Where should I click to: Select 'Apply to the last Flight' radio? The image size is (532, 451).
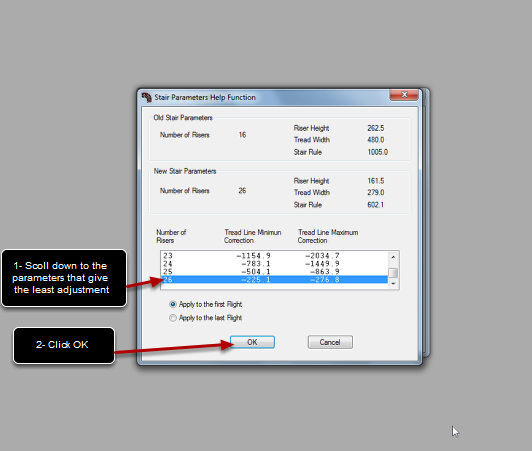click(173, 318)
